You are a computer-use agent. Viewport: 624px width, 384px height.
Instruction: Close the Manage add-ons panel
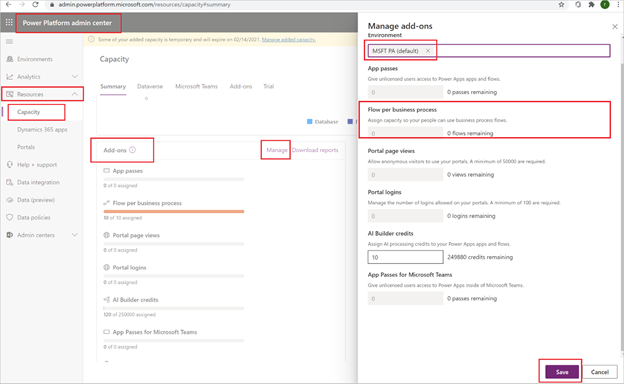(614, 27)
